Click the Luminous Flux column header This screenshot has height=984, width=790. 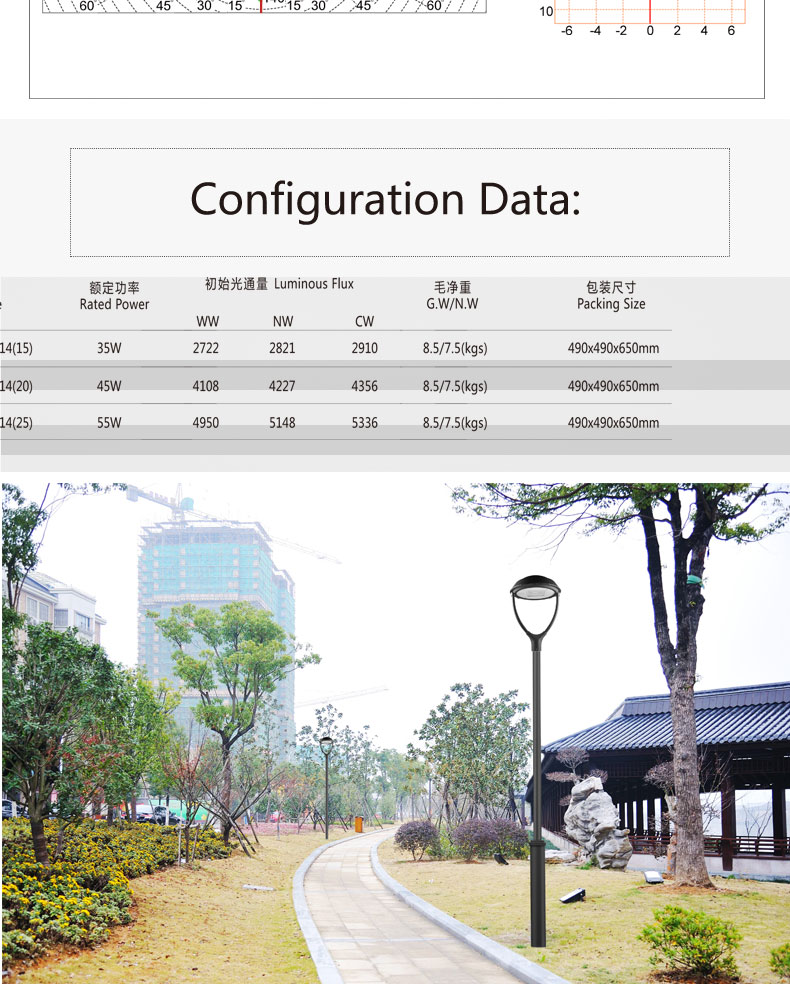279,284
